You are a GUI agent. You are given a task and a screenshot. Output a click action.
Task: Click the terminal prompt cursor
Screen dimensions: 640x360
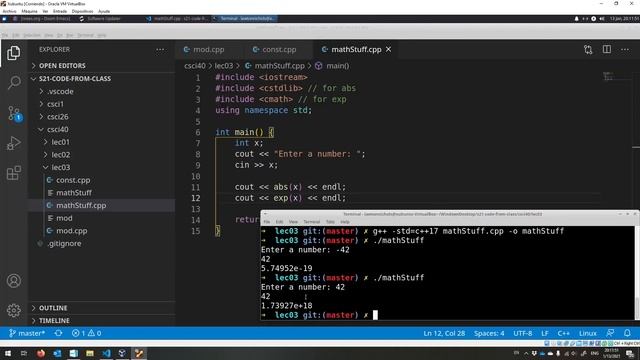pos(375,315)
